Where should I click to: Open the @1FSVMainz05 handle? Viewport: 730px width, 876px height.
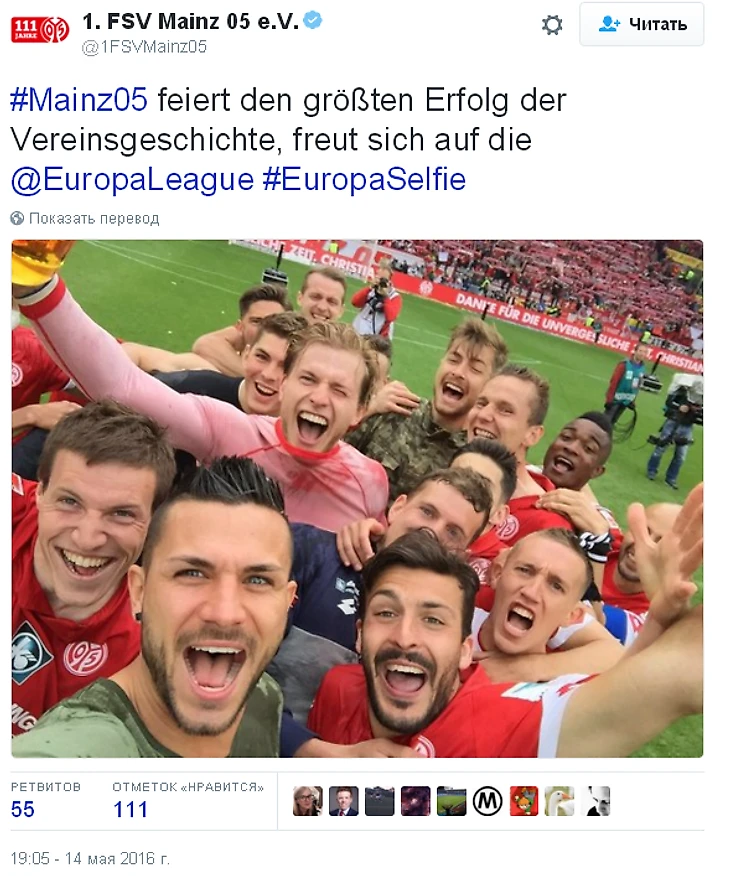[x=144, y=47]
